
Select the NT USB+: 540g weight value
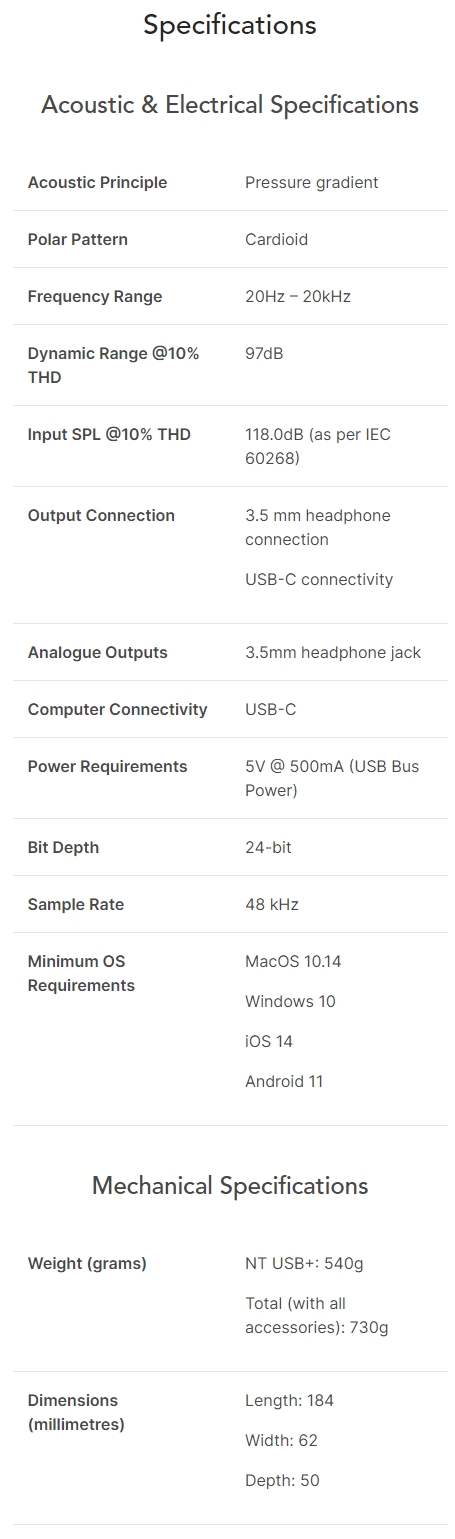coord(304,1263)
